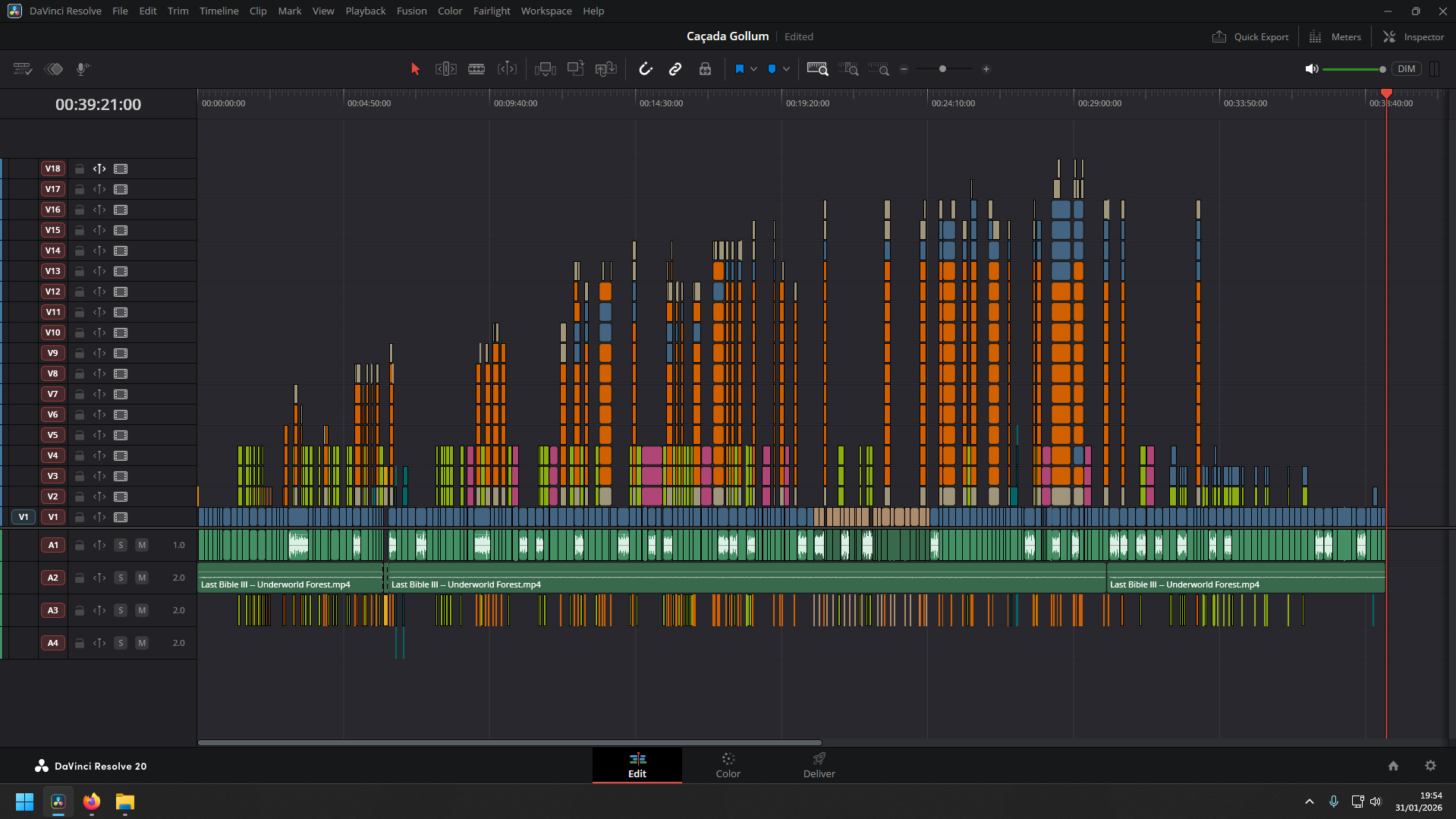
Task: Click the full extent zoom icon
Action: (817, 69)
